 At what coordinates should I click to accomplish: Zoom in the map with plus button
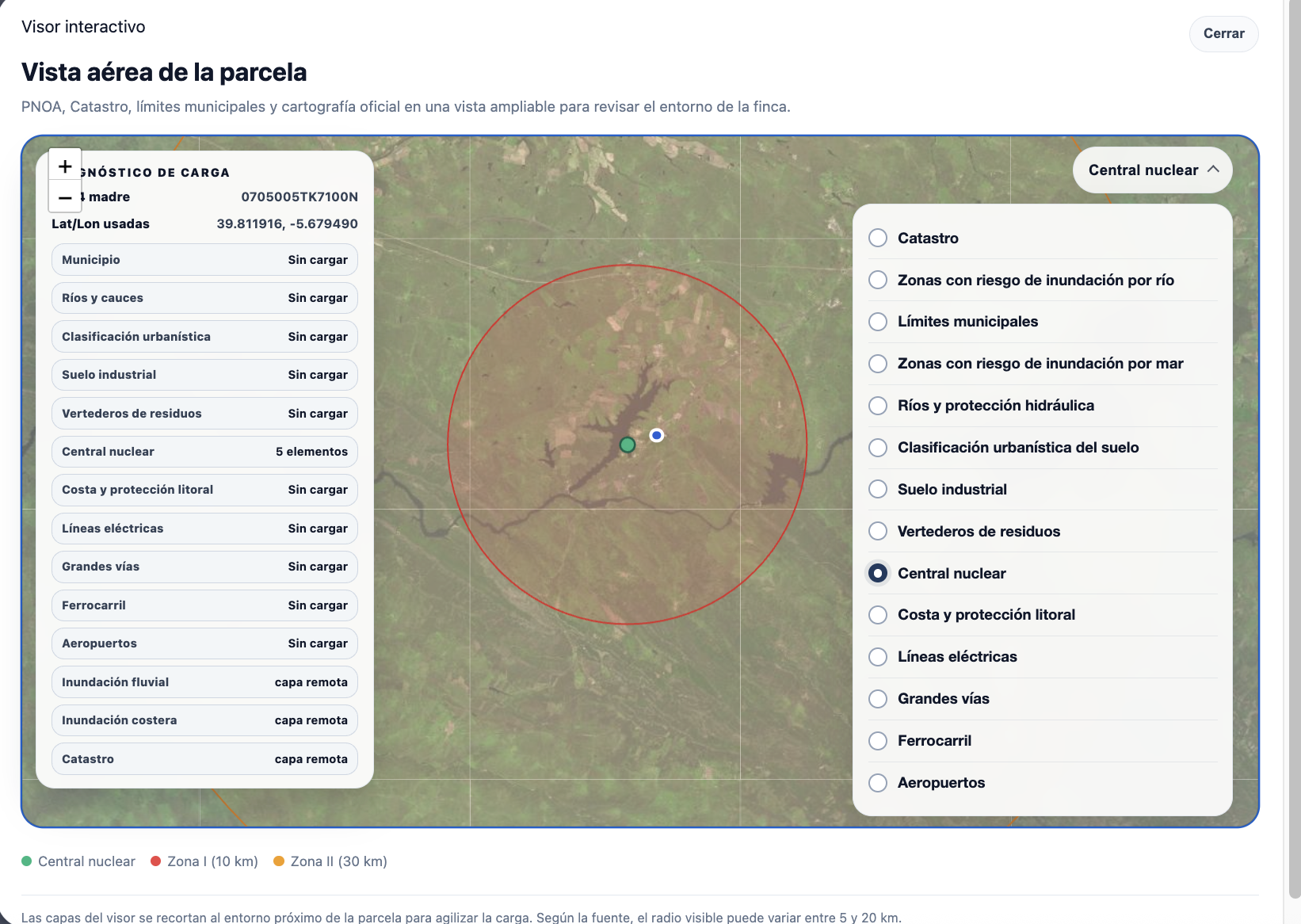coord(65,166)
